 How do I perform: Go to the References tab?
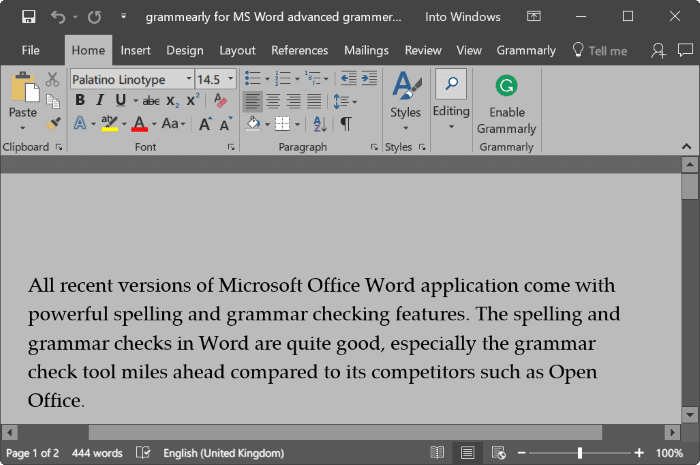[x=300, y=50]
